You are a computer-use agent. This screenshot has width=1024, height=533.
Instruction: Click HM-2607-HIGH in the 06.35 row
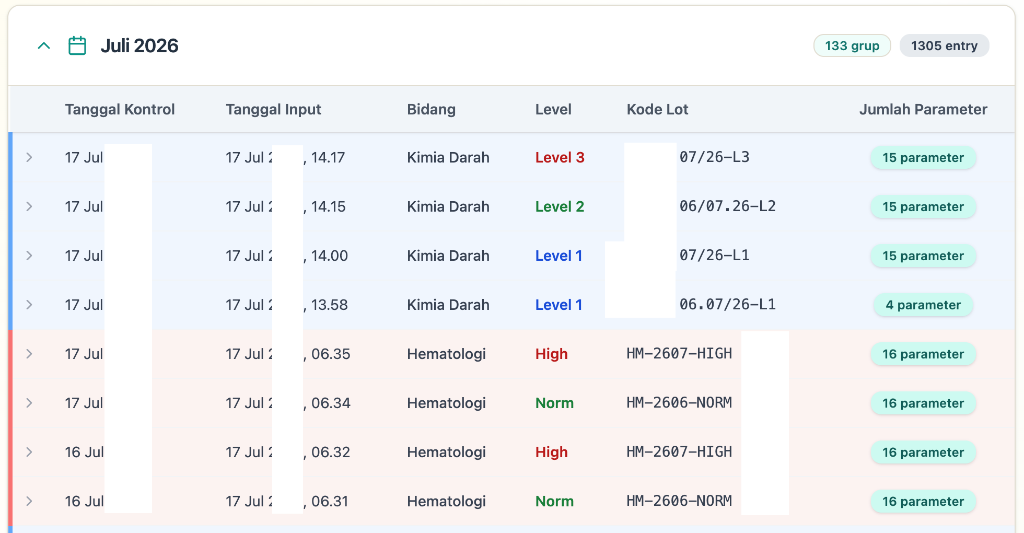(x=679, y=353)
